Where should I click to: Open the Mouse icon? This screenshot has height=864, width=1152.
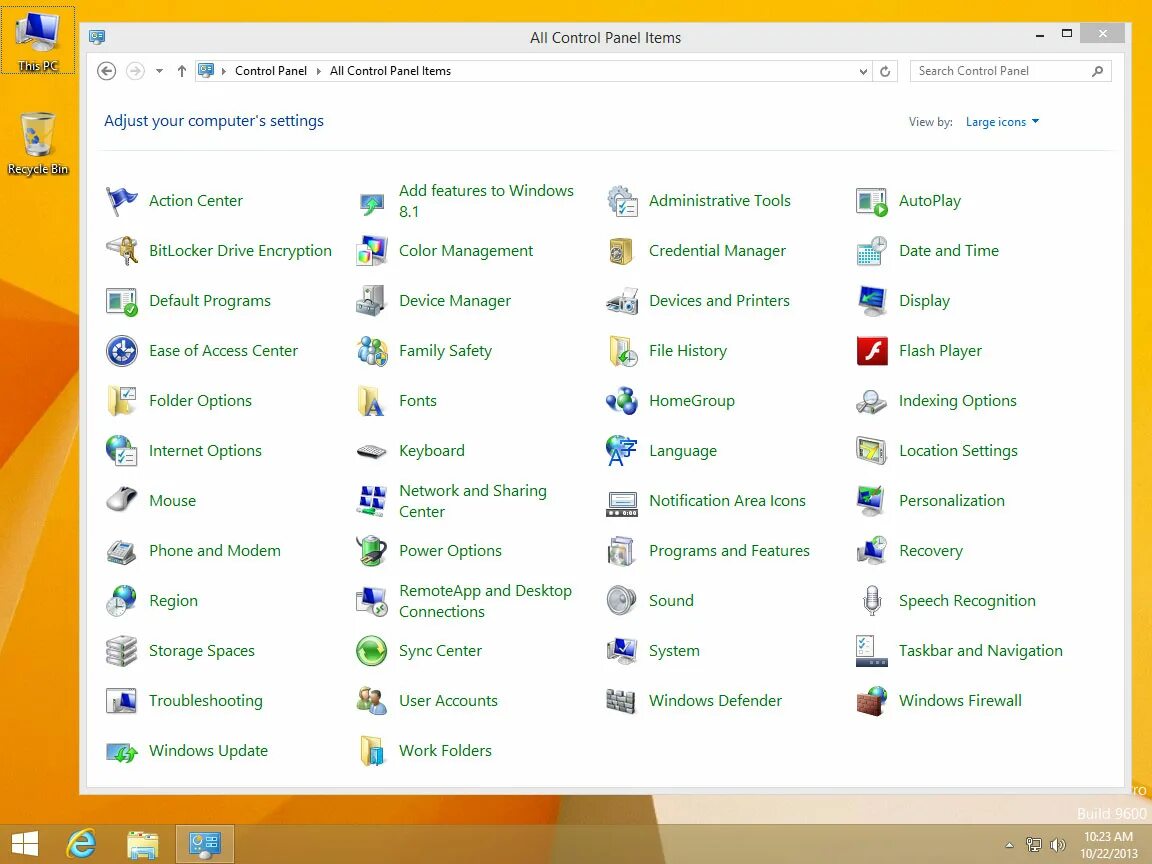click(121, 500)
